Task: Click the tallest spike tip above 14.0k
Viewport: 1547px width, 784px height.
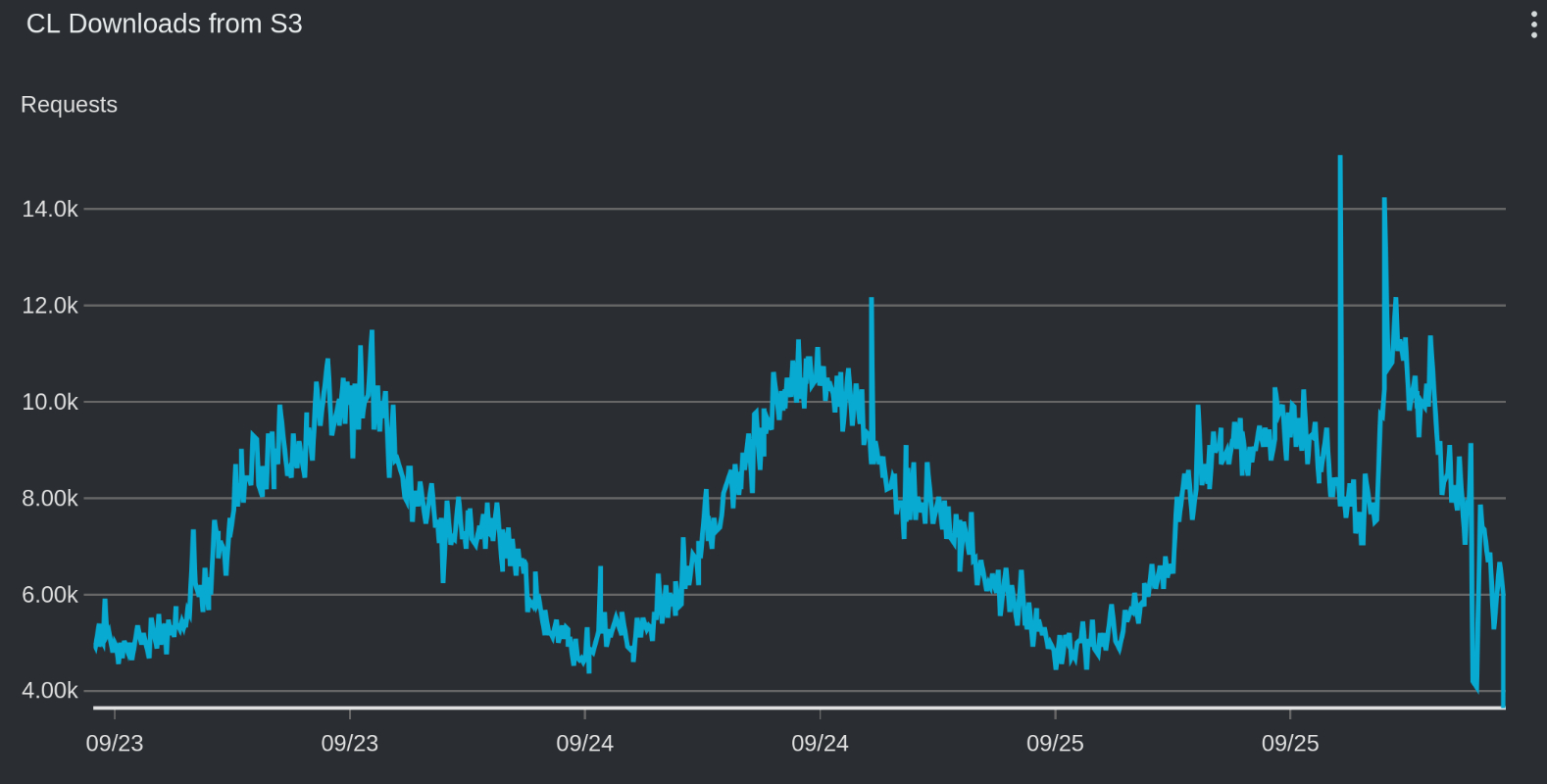Action: pyautogui.click(x=1340, y=158)
